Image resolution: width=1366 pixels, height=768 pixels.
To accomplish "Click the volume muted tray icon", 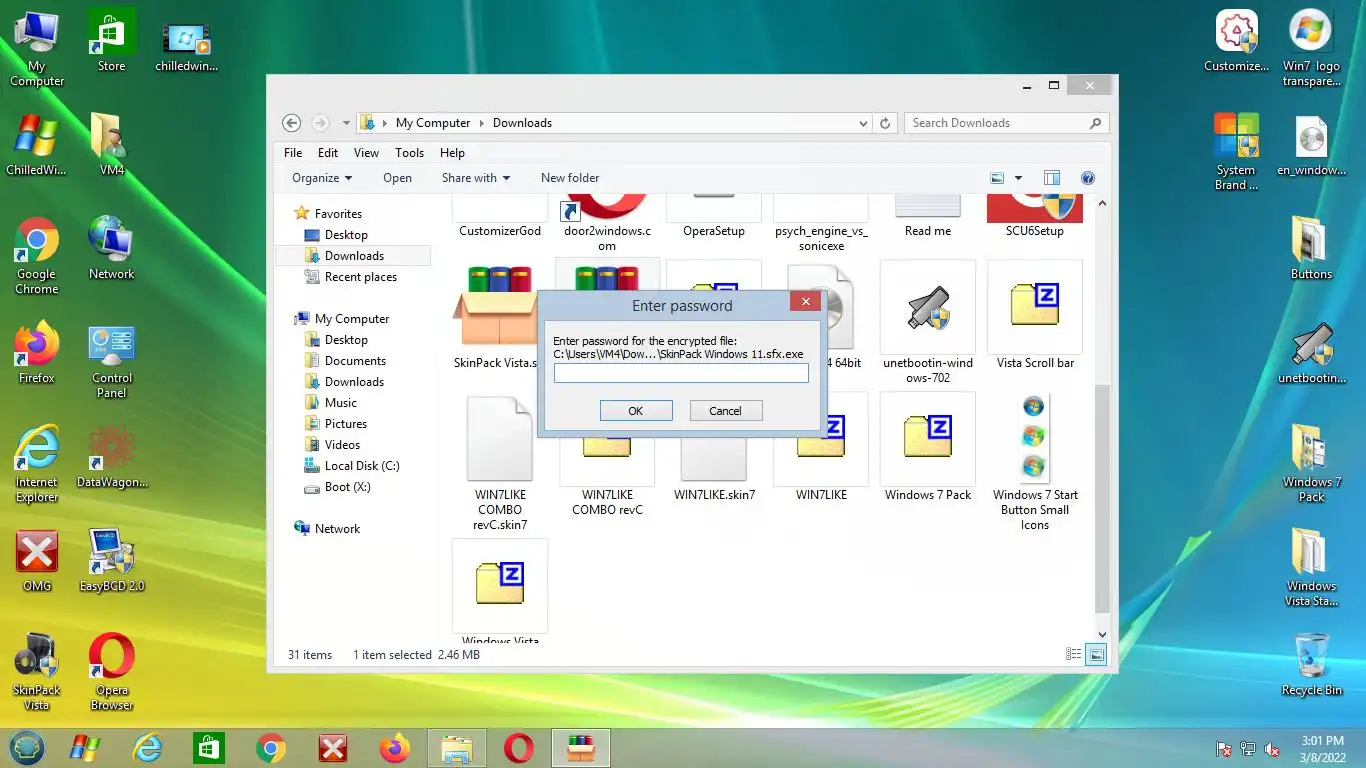I will pyautogui.click(x=1273, y=749).
